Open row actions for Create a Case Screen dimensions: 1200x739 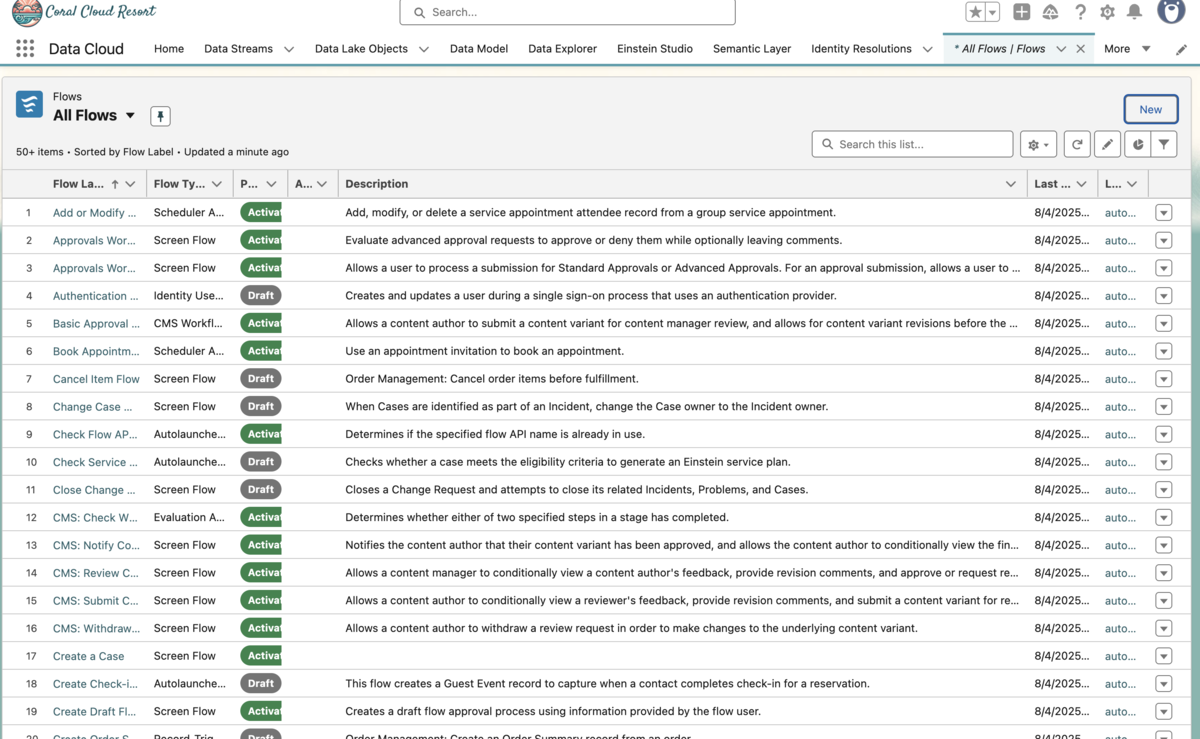[x=1163, y=656]
